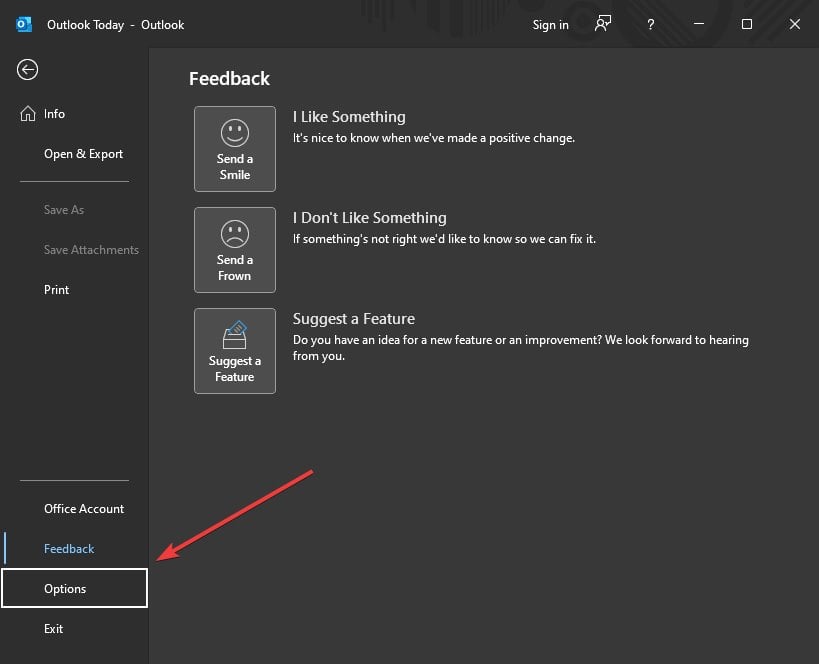
Task: Click the Info home icon
Action: coord(27,113)
